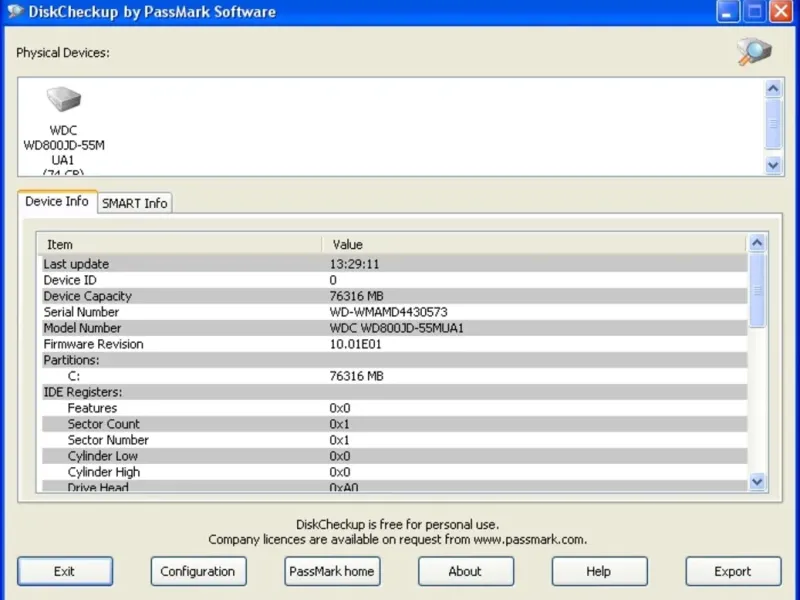
Task: Select the IDE Registers: row
Action: pos(394,392)
